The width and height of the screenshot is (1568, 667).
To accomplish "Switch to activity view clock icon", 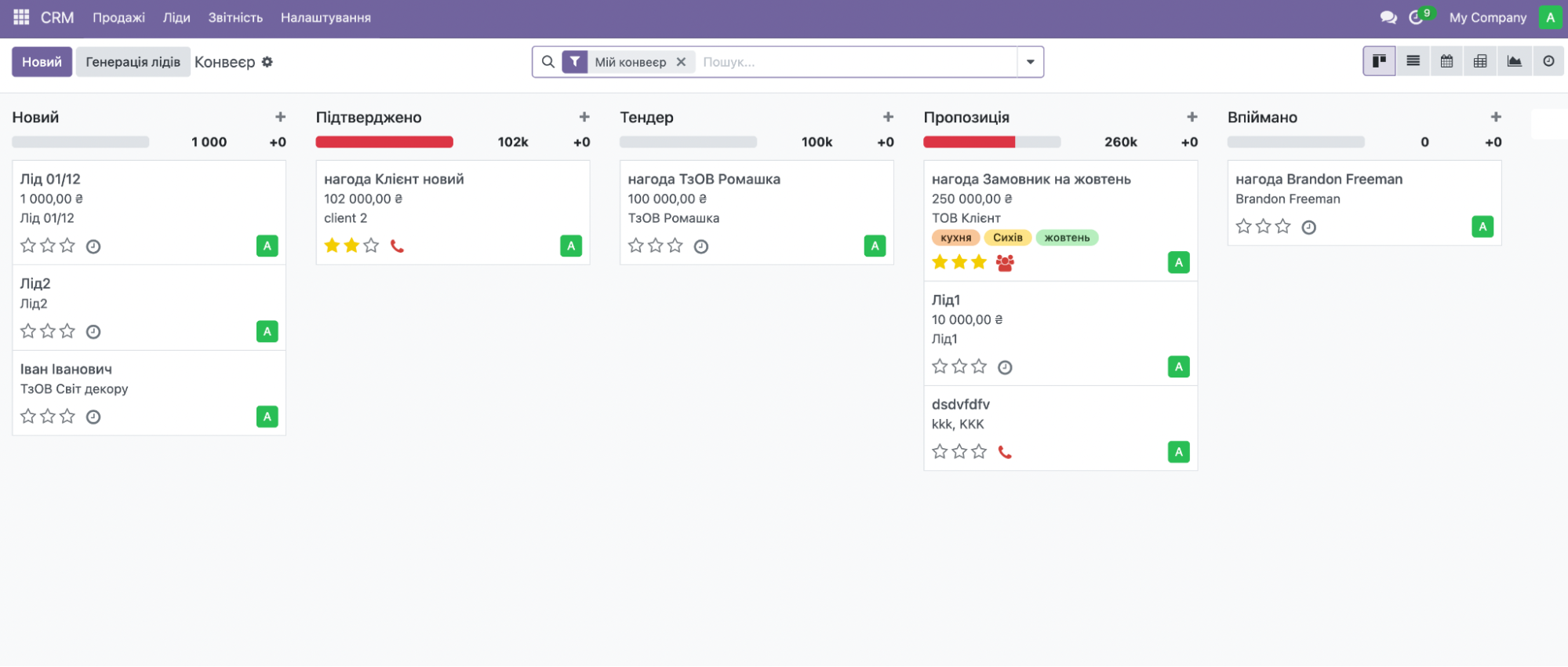I will point(1548,61).
